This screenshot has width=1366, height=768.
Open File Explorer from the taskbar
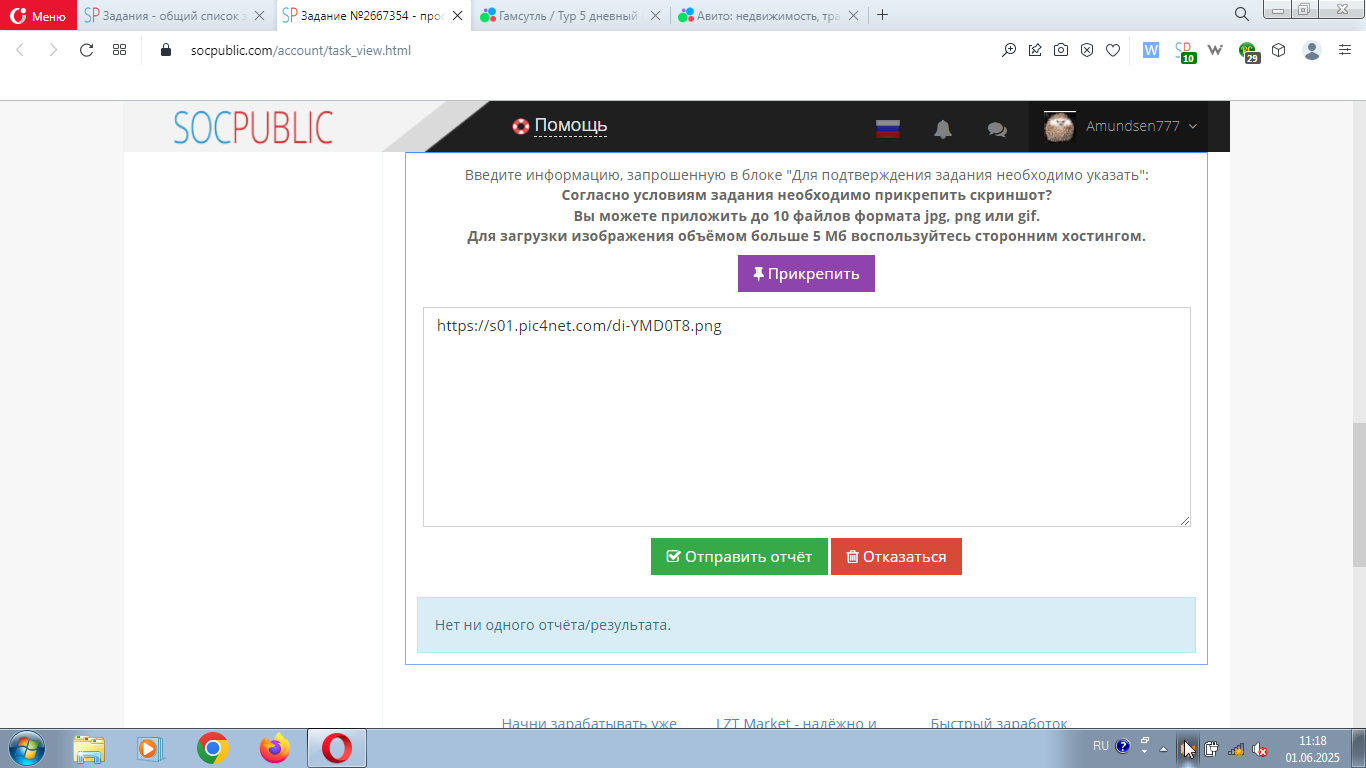89,748
